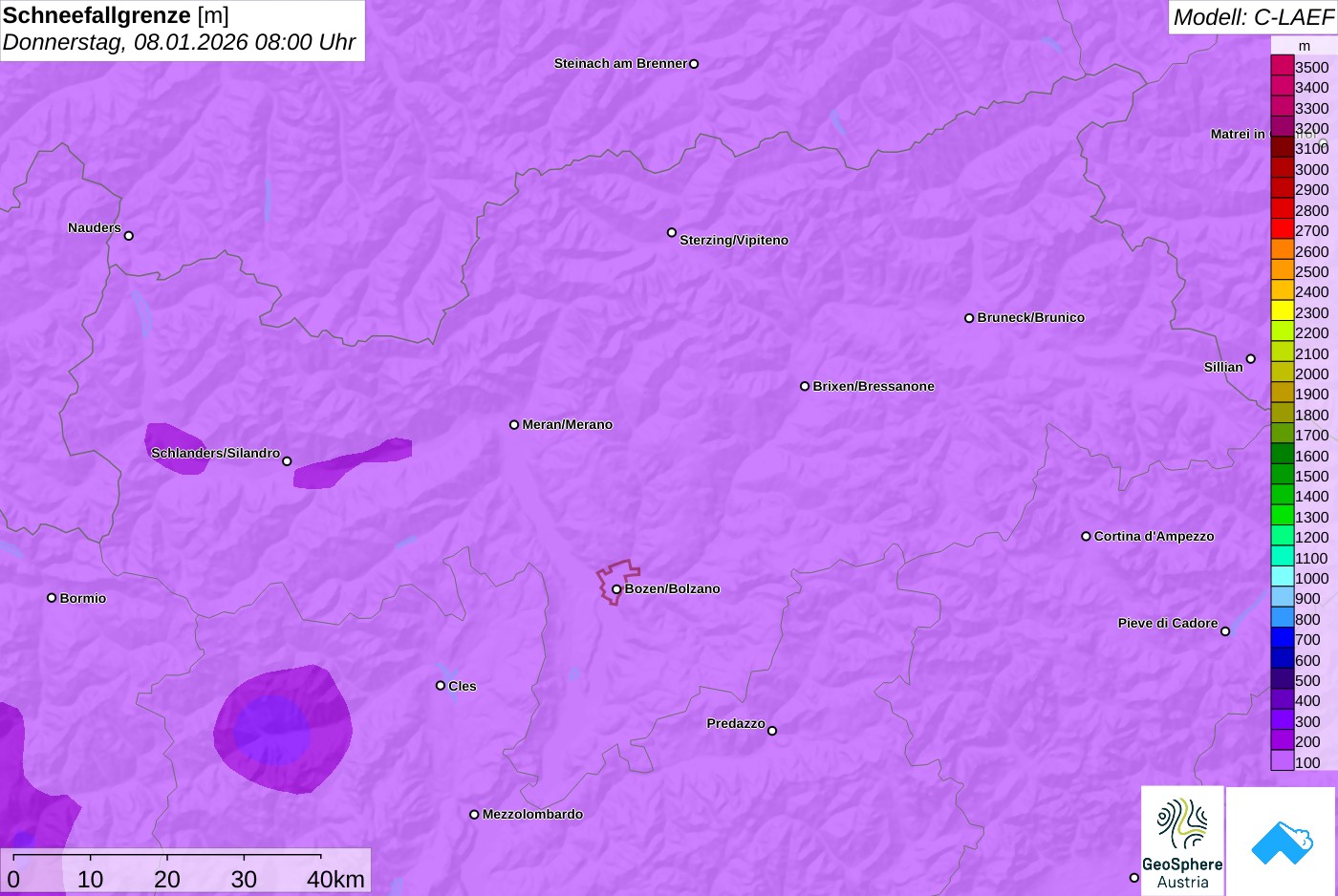Image resolution: width=1338 pixels, height=896 pixels.
Task: Click the Bozen/Bolzano label text
Action: 673,589
